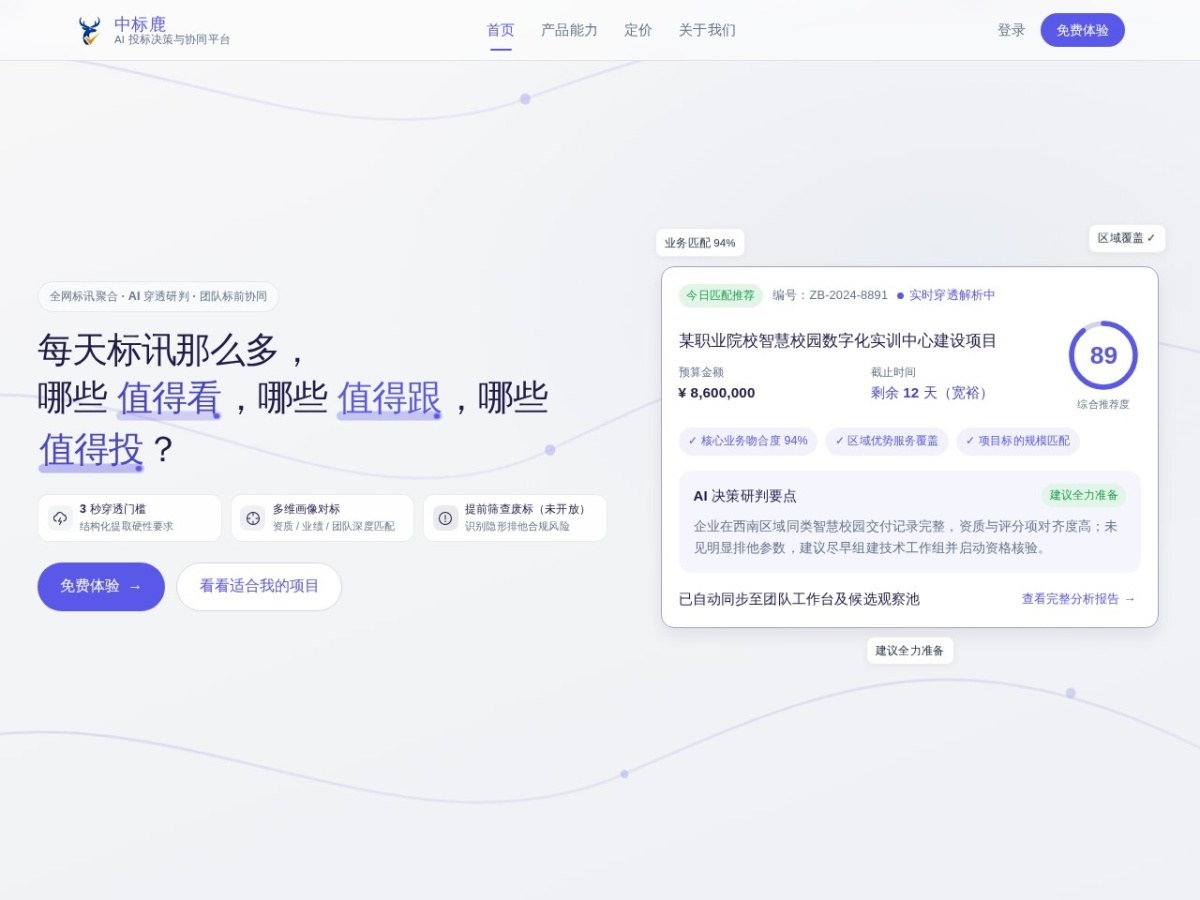
Task: Click the 全网标讯聚合 tagline pill
Action: 158,297
